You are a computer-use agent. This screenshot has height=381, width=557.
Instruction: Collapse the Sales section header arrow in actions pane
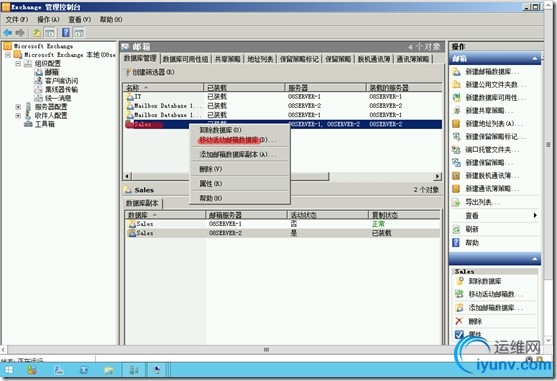pos(535,259)
